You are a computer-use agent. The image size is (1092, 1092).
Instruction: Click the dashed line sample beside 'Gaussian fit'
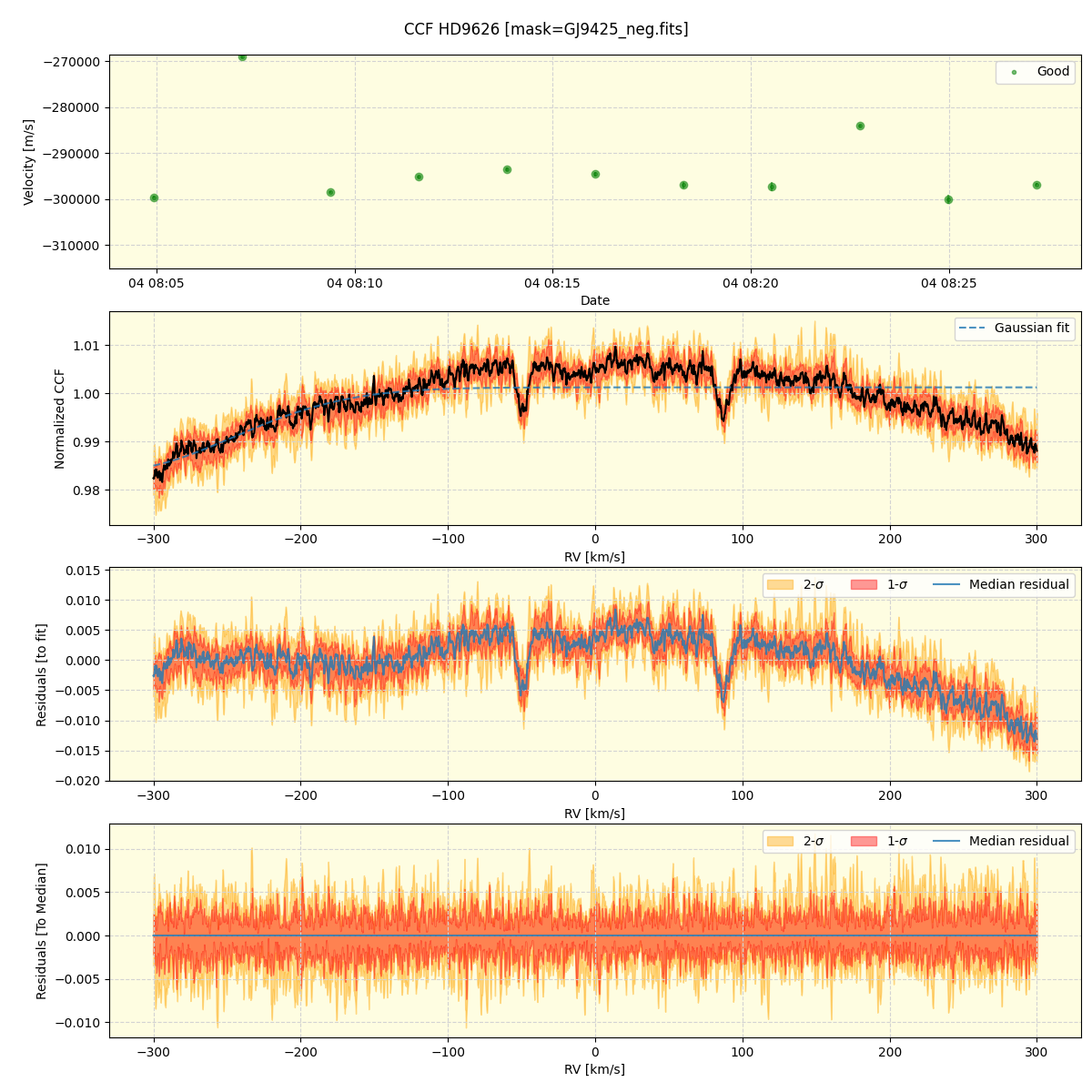click(x=973, y=329)
